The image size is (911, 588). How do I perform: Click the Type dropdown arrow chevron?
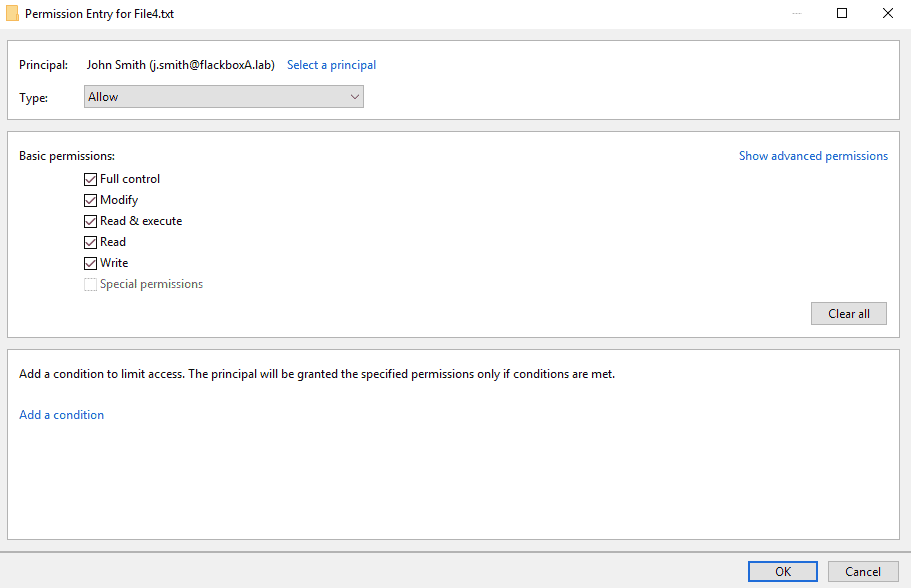point(354,97)
